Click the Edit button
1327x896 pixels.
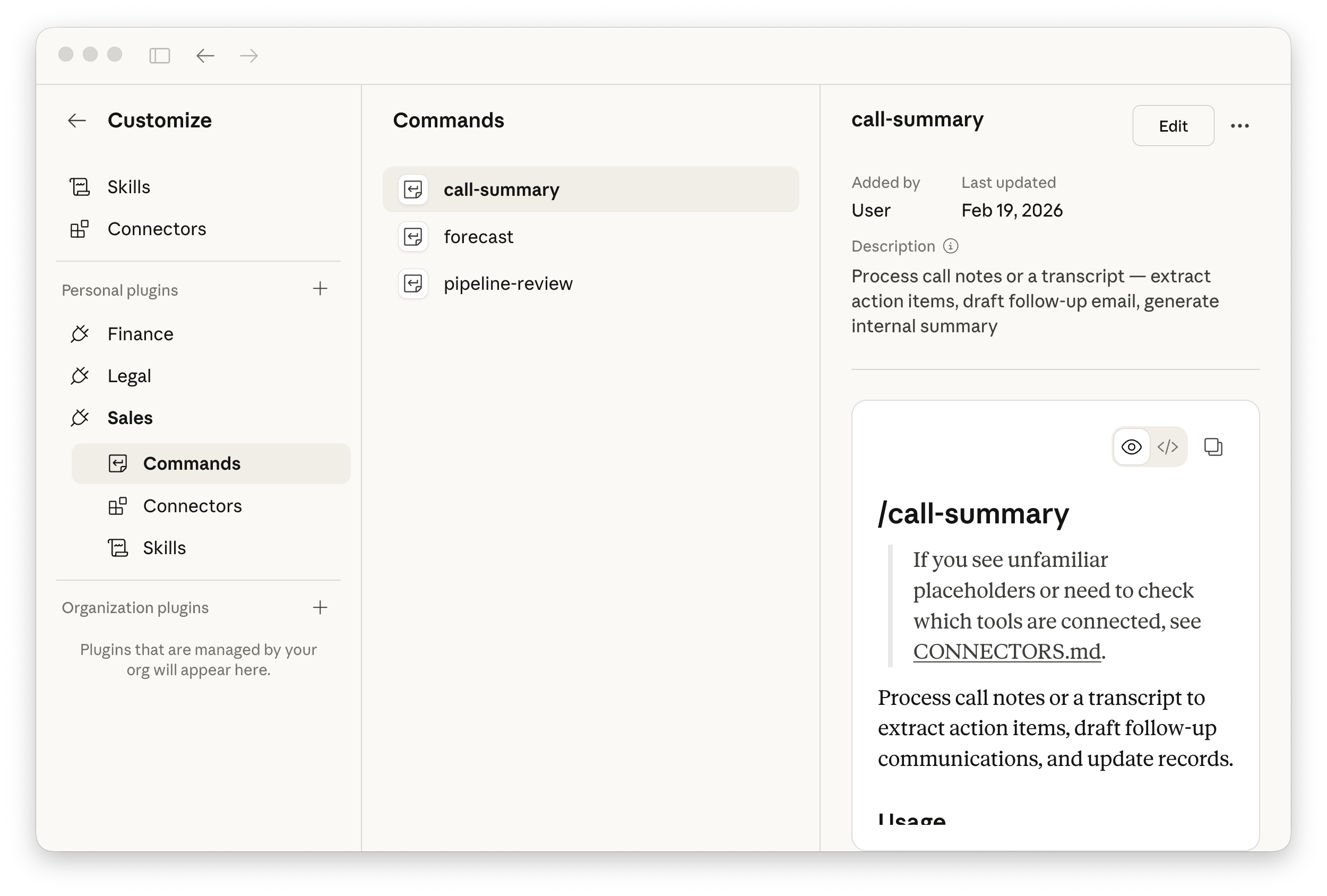tap(1173, 126)
